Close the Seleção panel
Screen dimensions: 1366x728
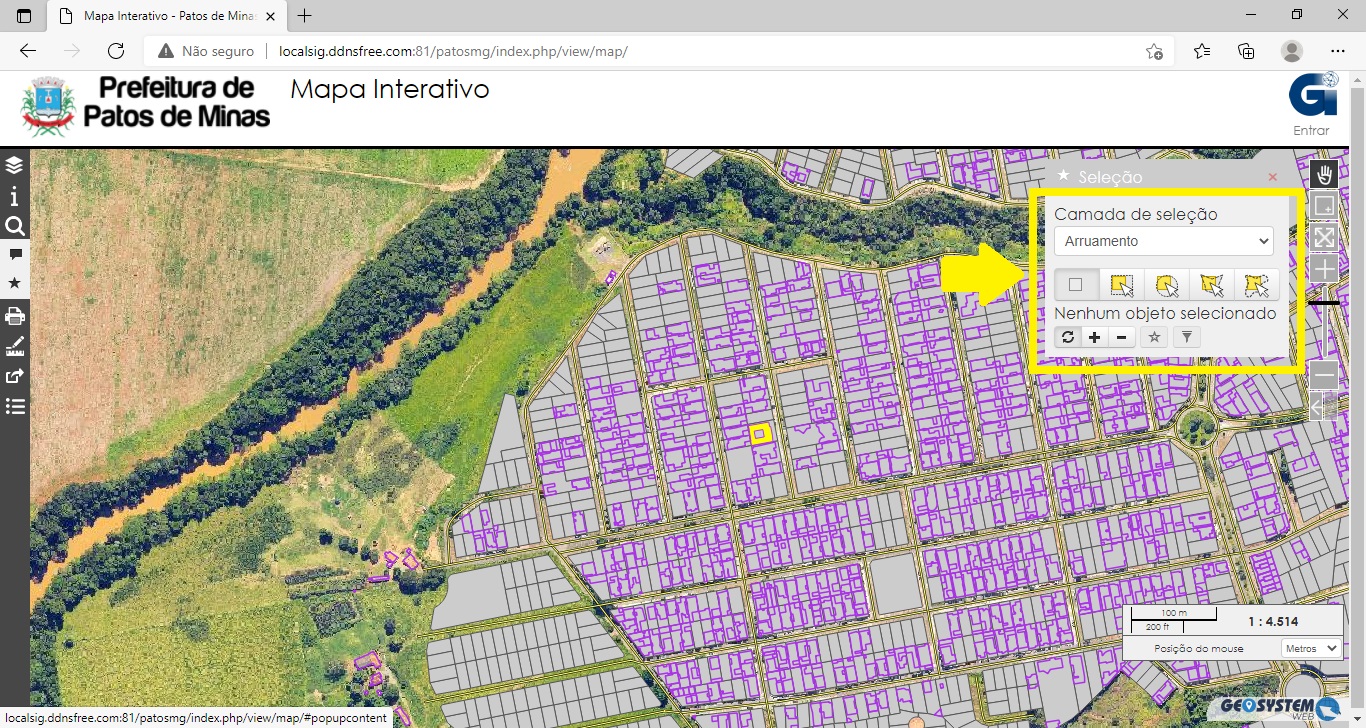(1272, 177)
